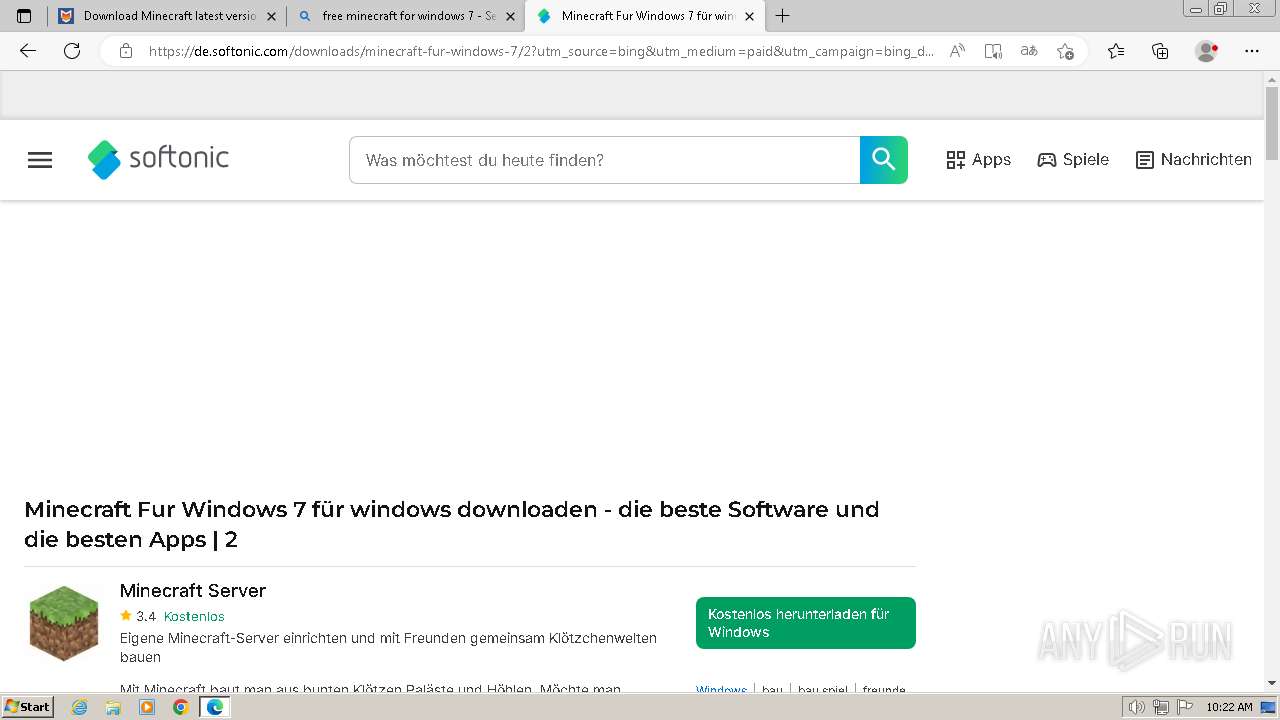
Task: Open a new browser tab
Action: (782, 16)
